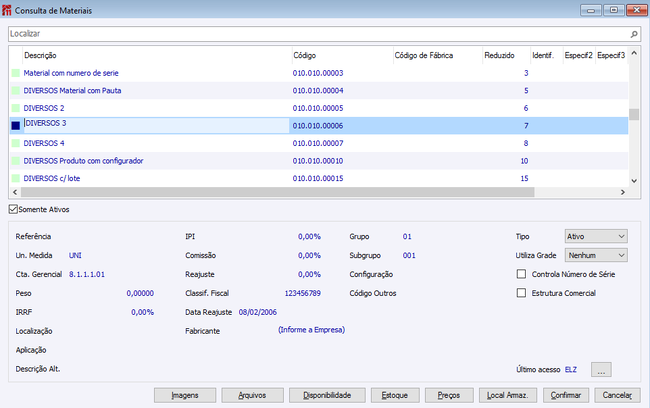Open the Utiliza Grade dropdown

pyautogui.click(x=596, y=255)
